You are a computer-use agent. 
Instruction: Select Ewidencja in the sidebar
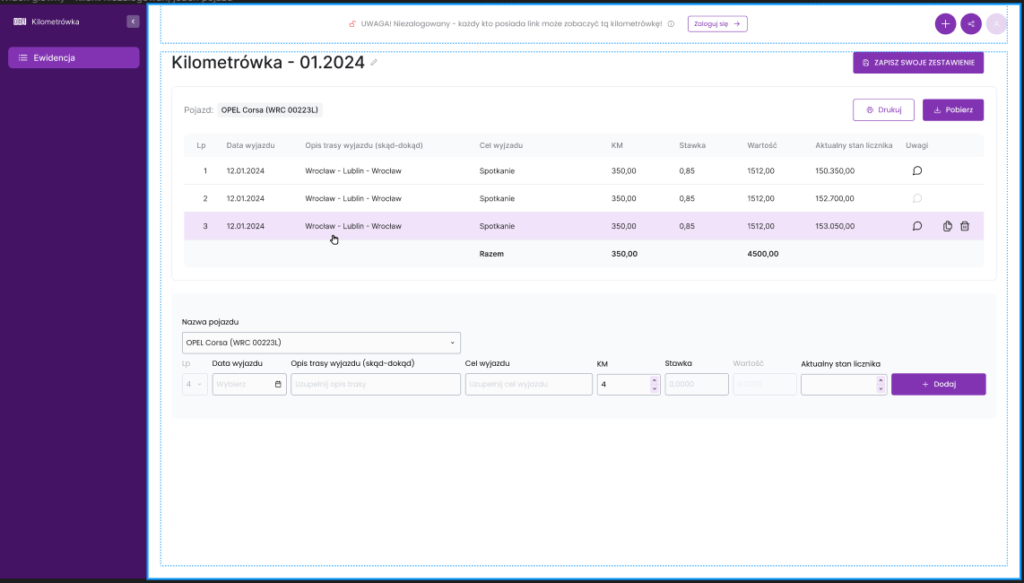[x=74, y=58]
